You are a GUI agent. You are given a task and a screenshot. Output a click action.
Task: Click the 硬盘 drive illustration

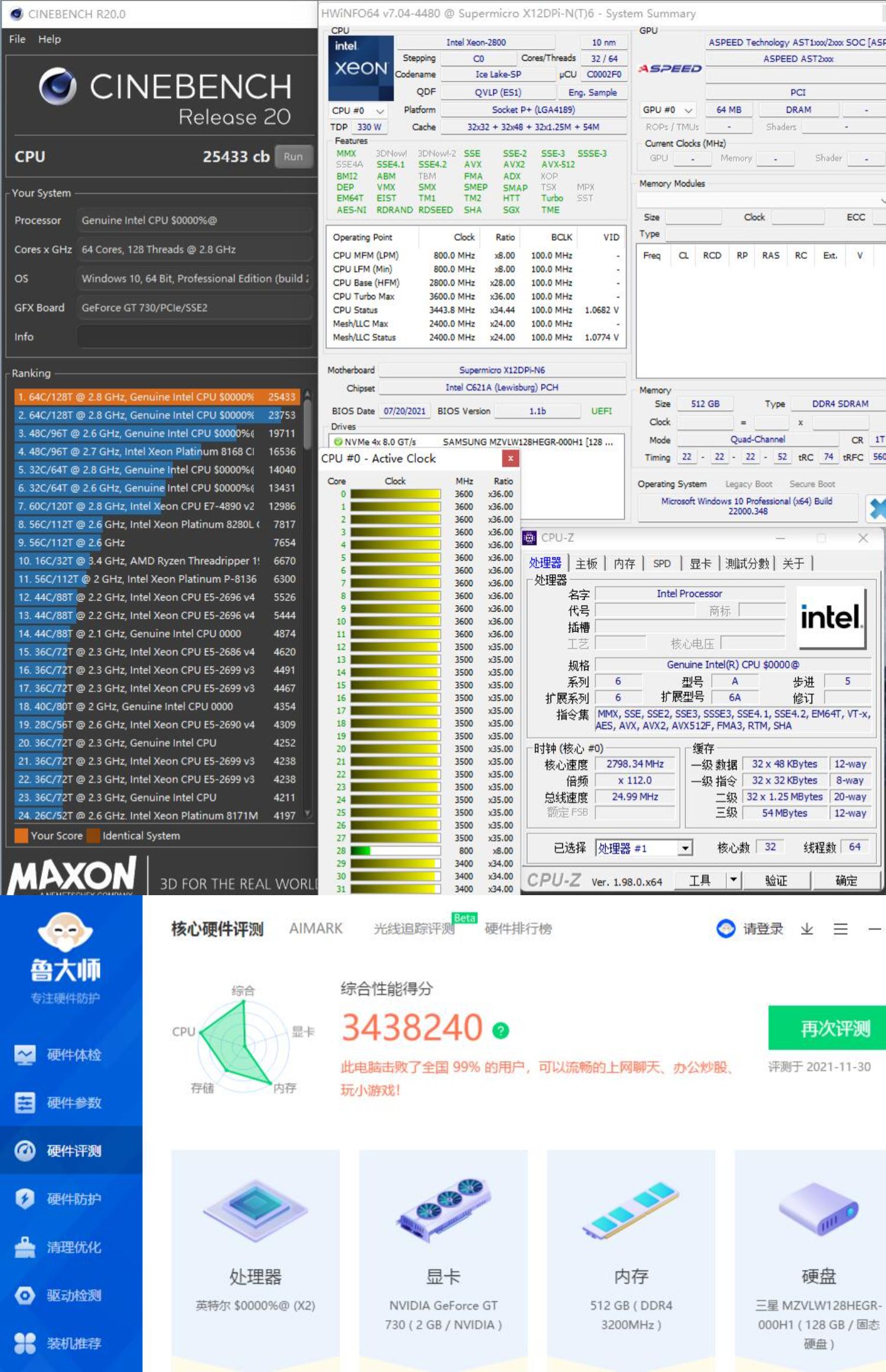pos(819,1208)
